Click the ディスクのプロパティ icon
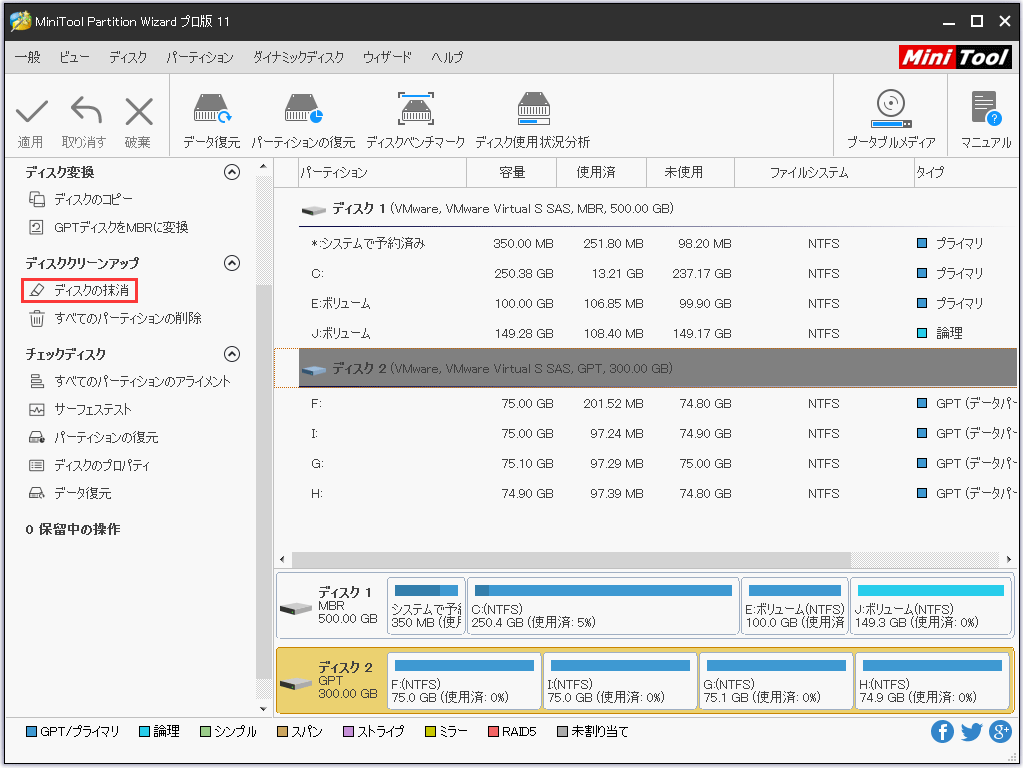This screenshot has width=1023, height=768. point(37,465)
